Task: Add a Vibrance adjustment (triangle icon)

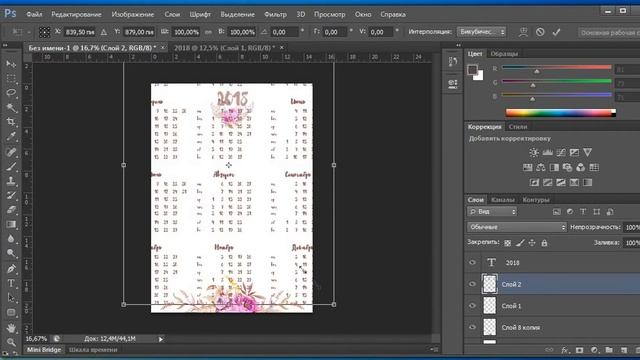Action: [587, 152]
